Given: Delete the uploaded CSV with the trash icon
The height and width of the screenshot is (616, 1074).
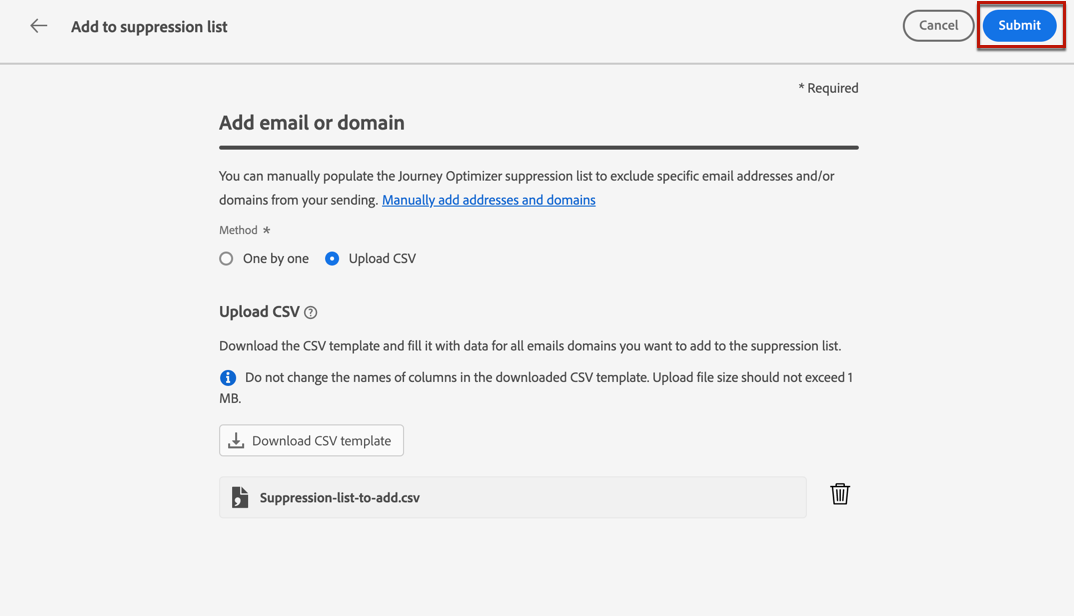Looking at the screenshot, I should click(x=840, y=494).
